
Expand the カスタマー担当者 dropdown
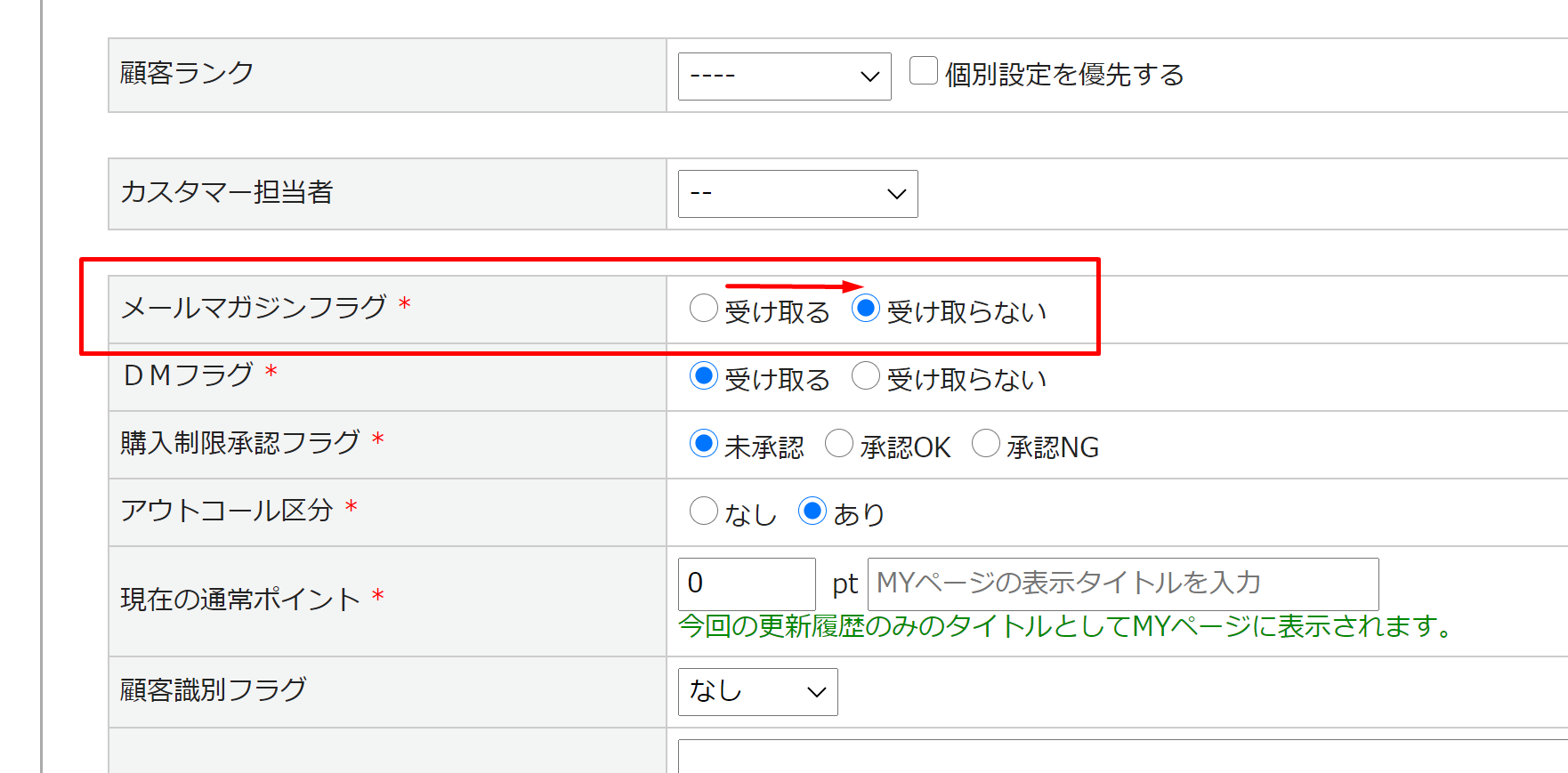pos(797,194)
